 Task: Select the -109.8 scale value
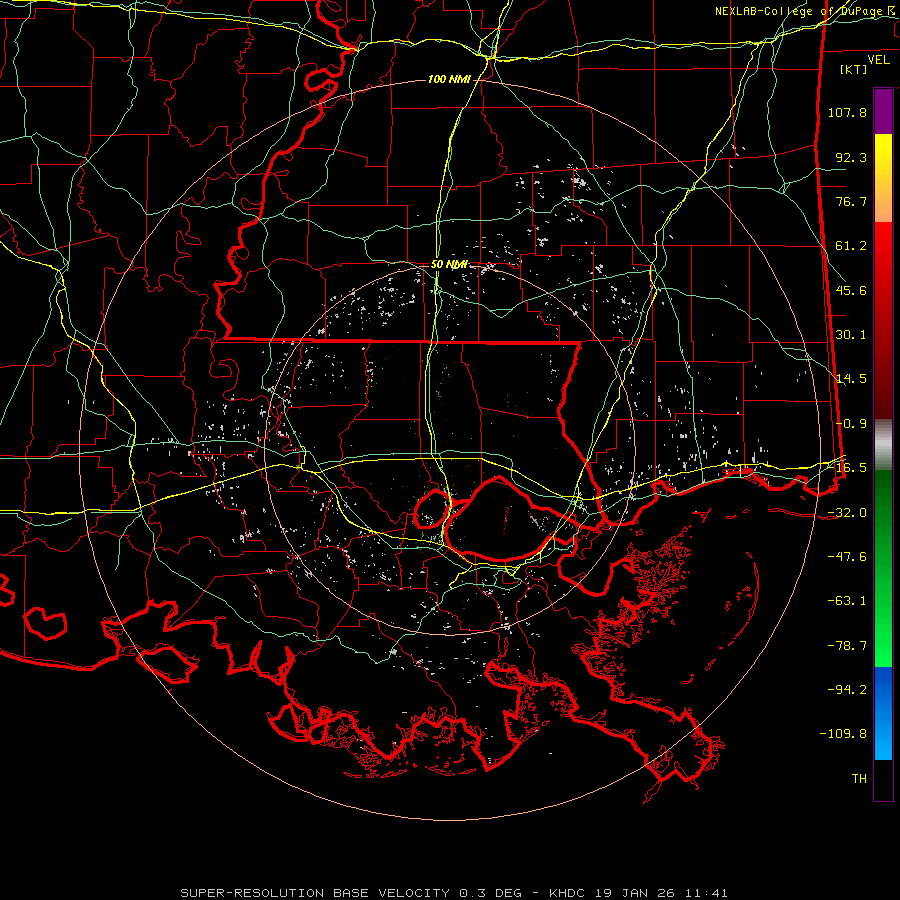click(843, 734)
